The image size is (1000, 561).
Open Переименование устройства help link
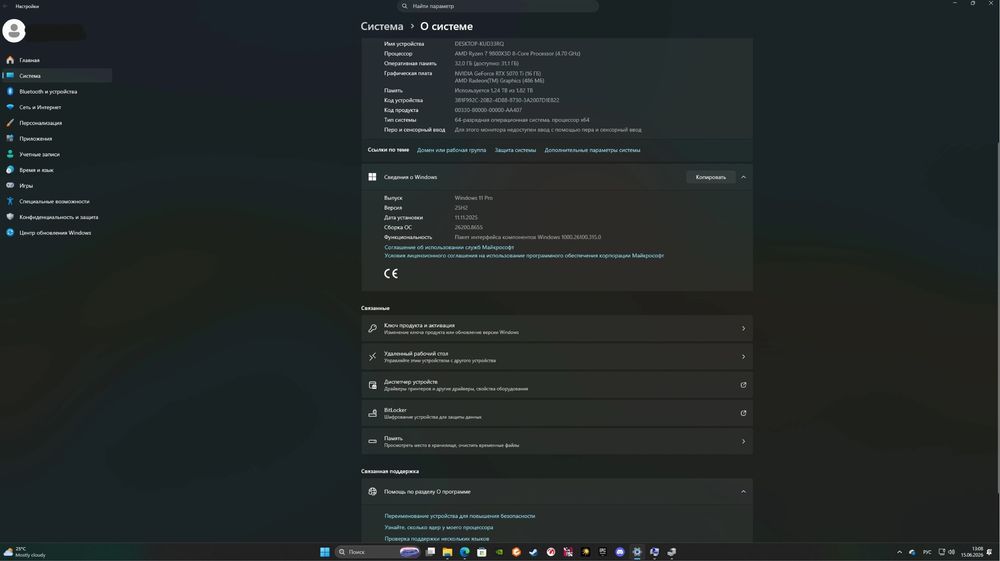coord(459,516)
